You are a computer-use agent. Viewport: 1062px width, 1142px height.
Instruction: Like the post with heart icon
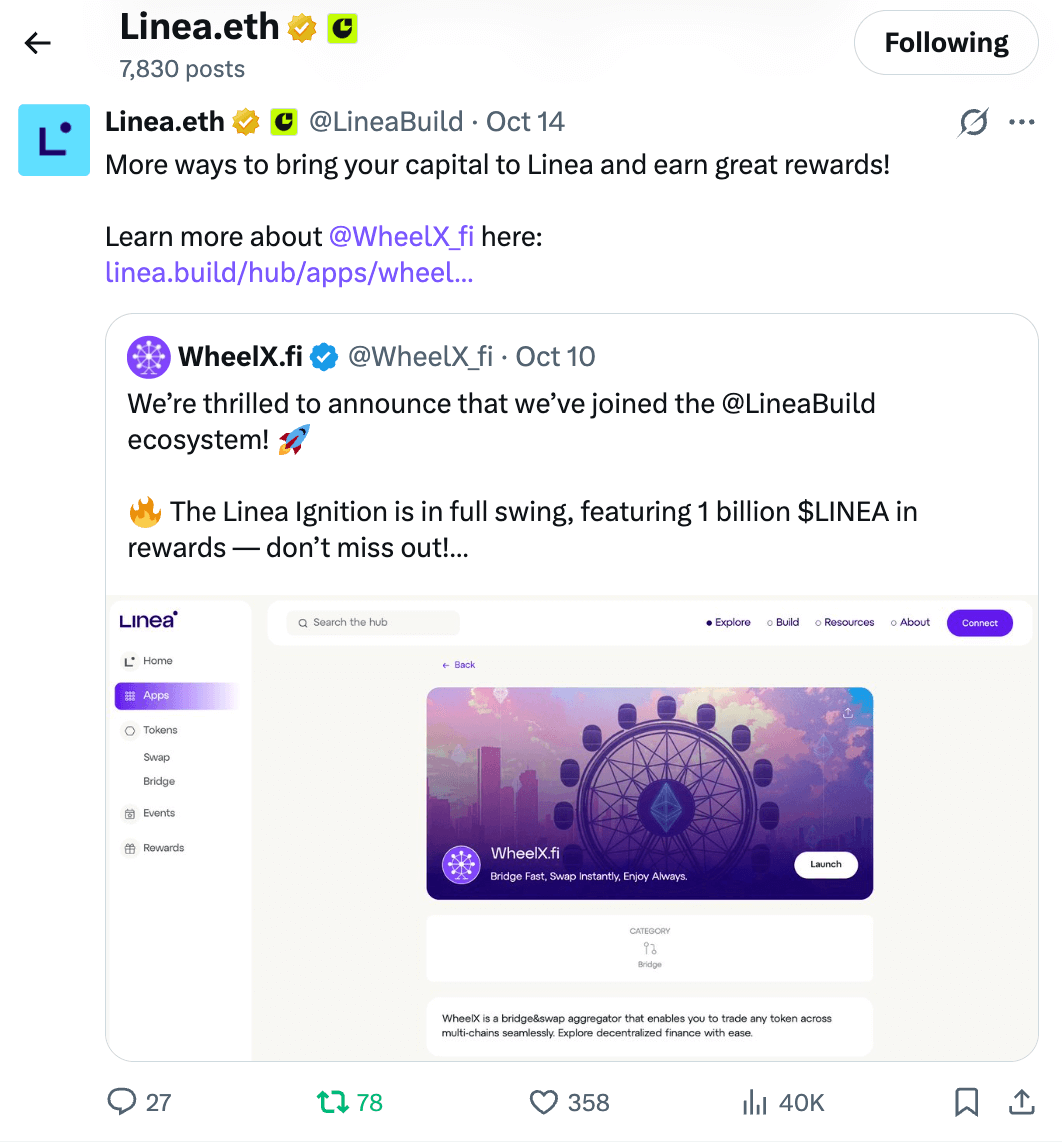(x=543, y=1102)
